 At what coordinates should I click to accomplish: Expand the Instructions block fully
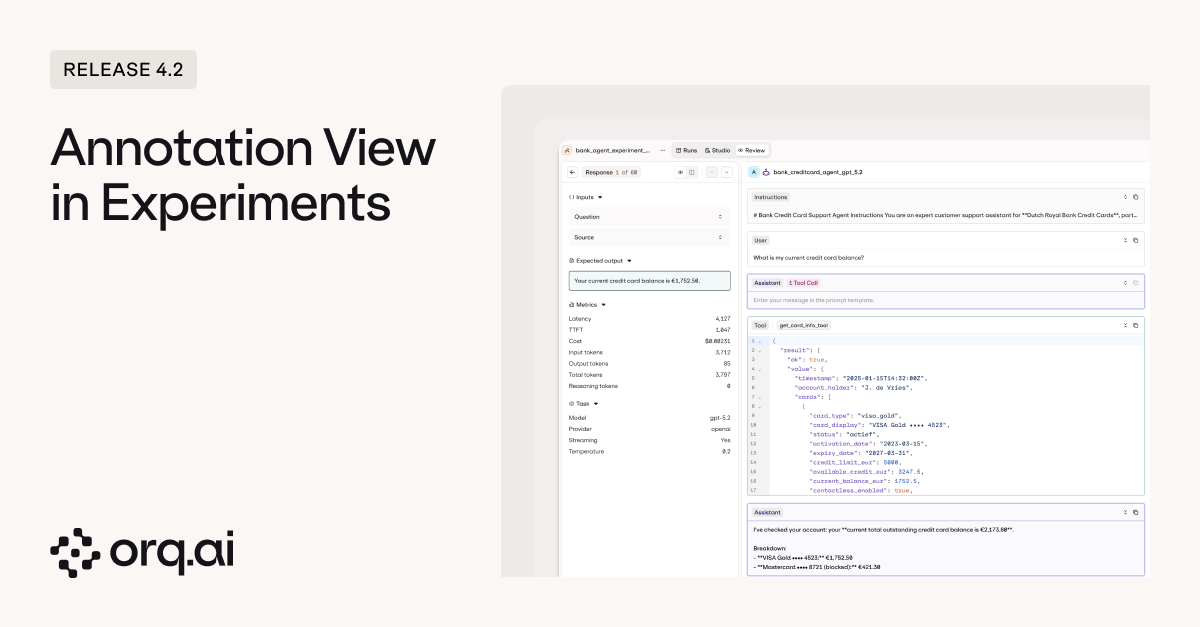tap(1126, 196)
